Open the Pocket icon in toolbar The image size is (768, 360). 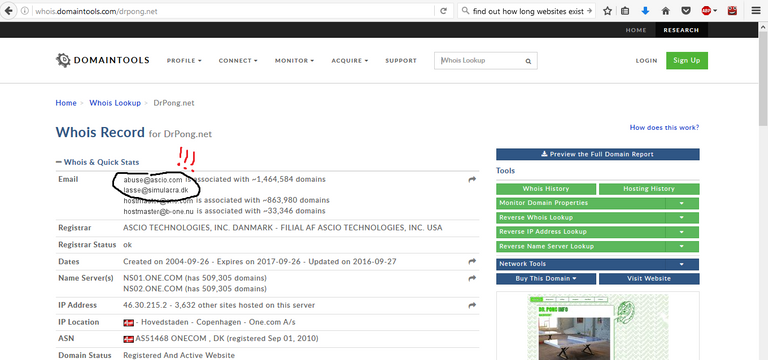686,11
